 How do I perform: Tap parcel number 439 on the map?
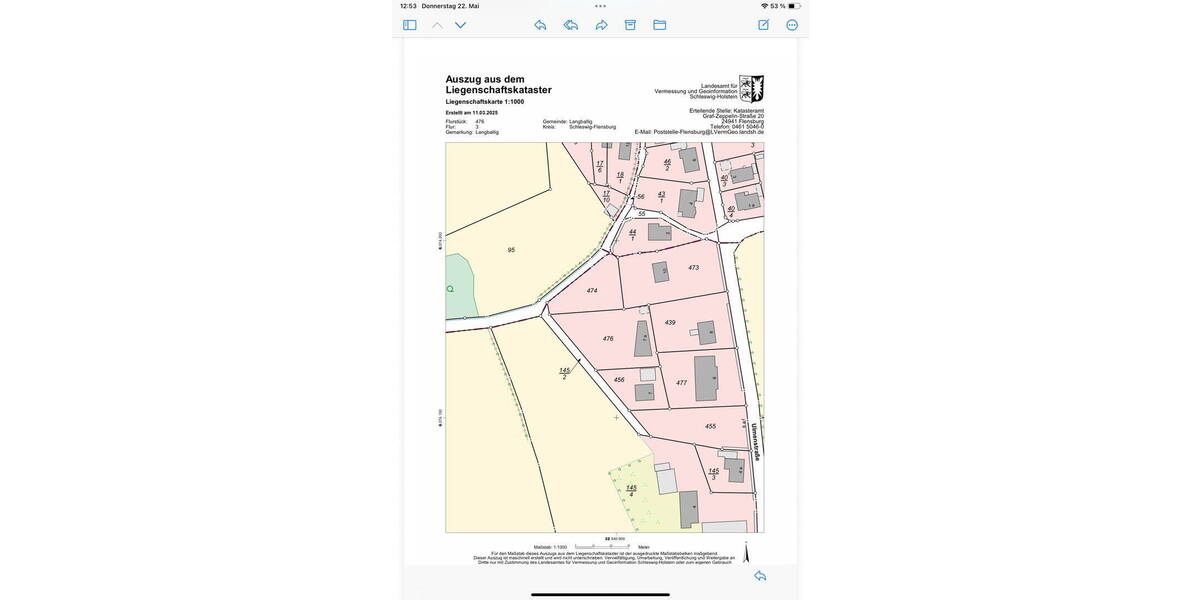coord(670,323)
